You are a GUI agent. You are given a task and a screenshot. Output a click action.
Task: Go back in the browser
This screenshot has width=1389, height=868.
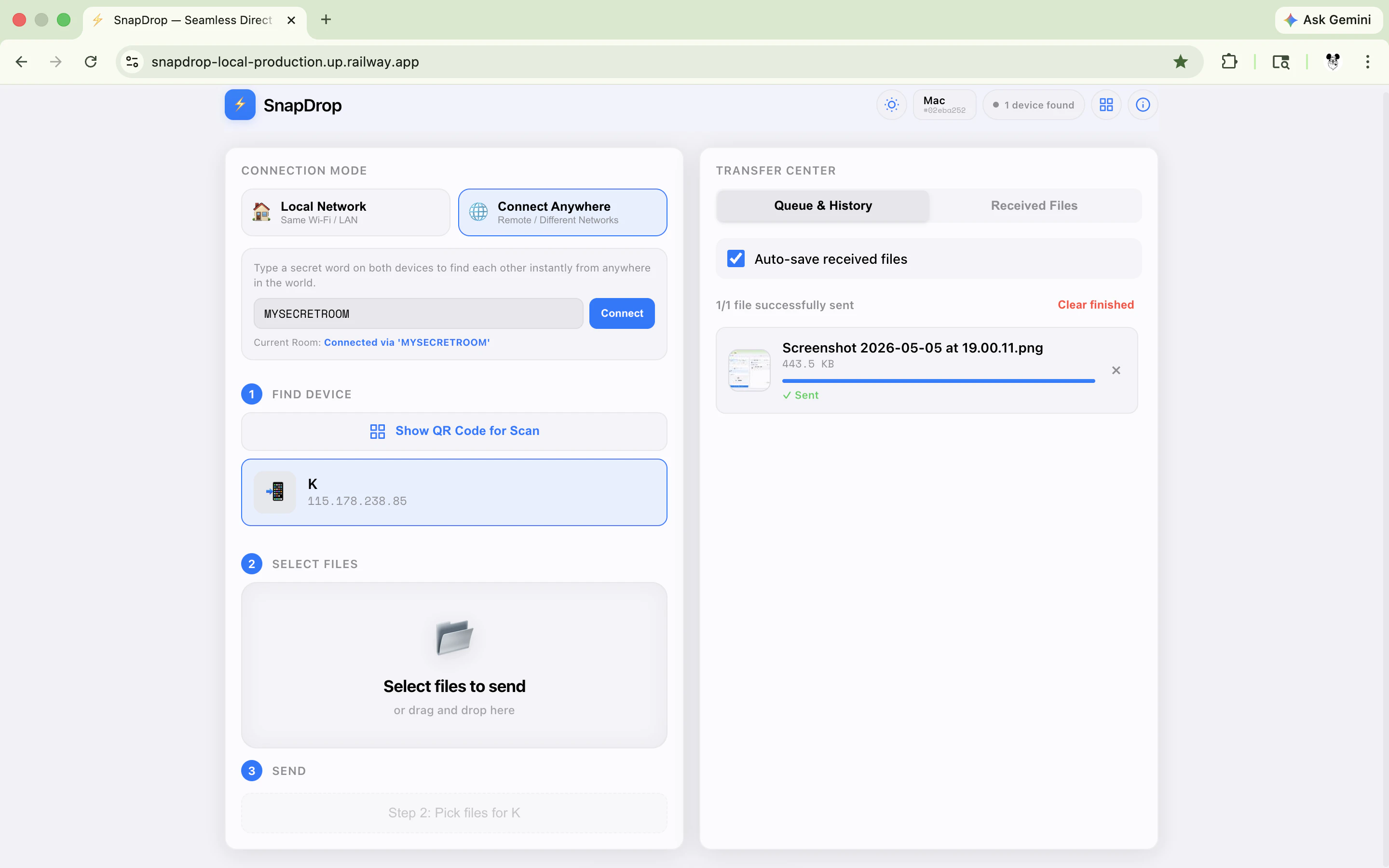pos(21,61)
